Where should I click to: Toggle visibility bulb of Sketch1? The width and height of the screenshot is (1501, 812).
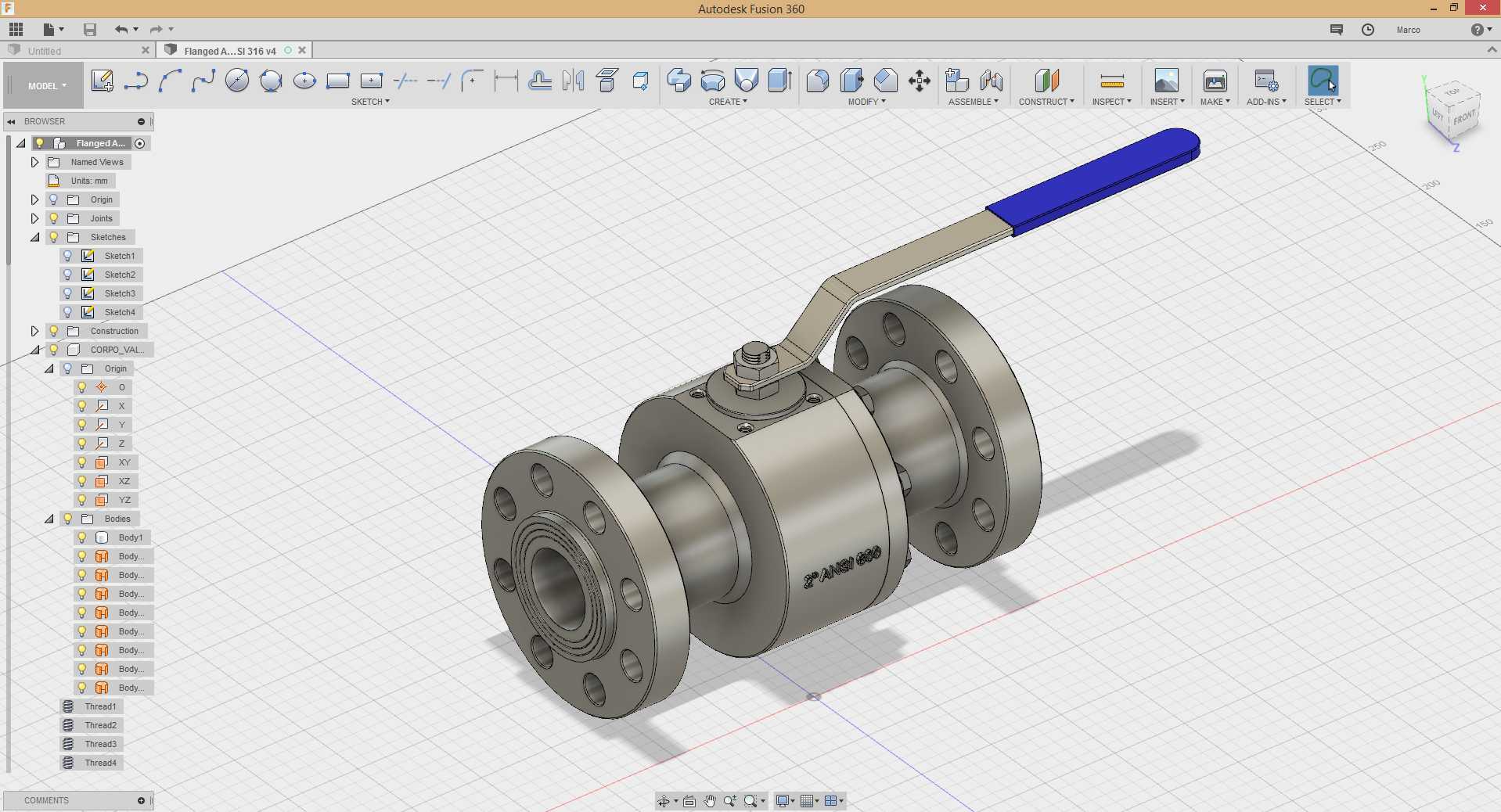click(68, 256)
